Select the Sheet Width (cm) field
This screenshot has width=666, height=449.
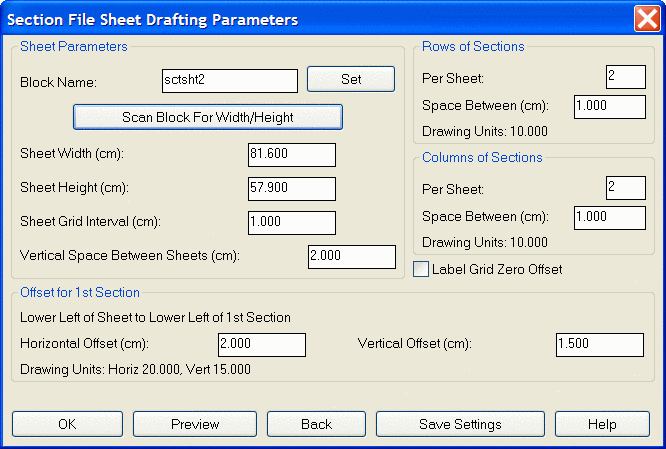pos(292,155)
